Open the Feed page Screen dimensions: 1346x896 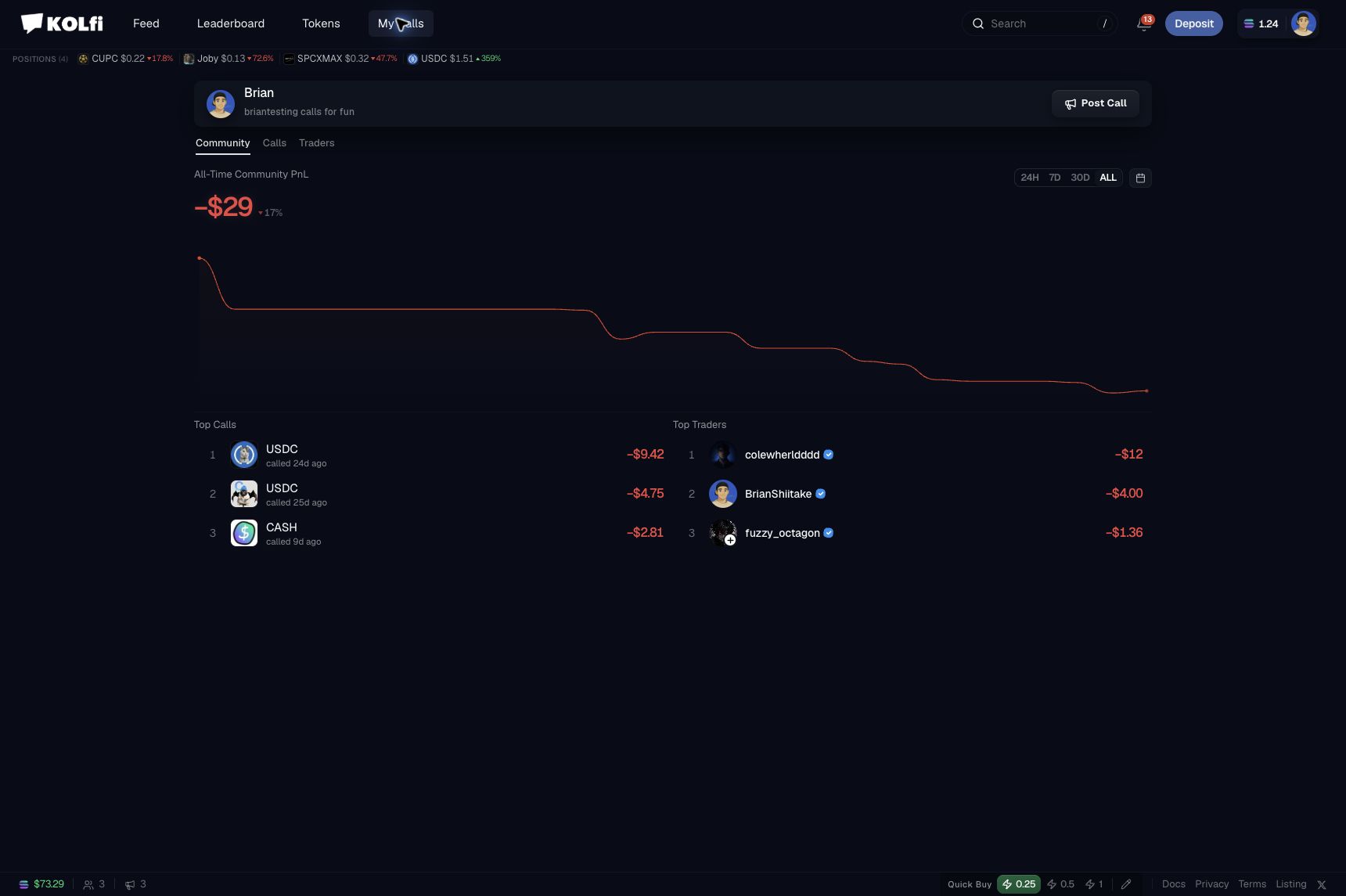click(146, 23)
